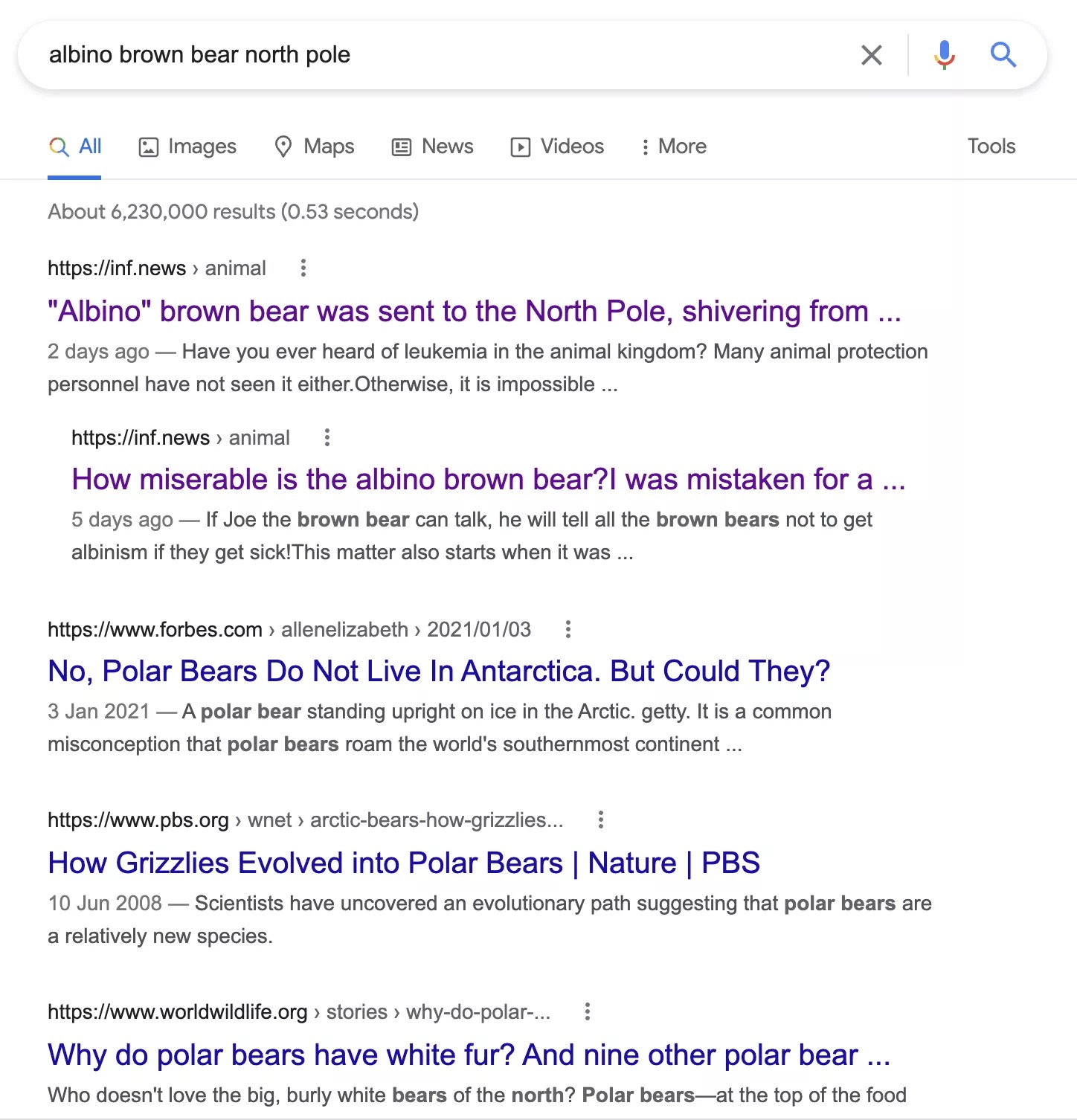Open options menu beside first inf.news result
The height and width of the screenshot is (1120, 1077).
click(303, 268)
